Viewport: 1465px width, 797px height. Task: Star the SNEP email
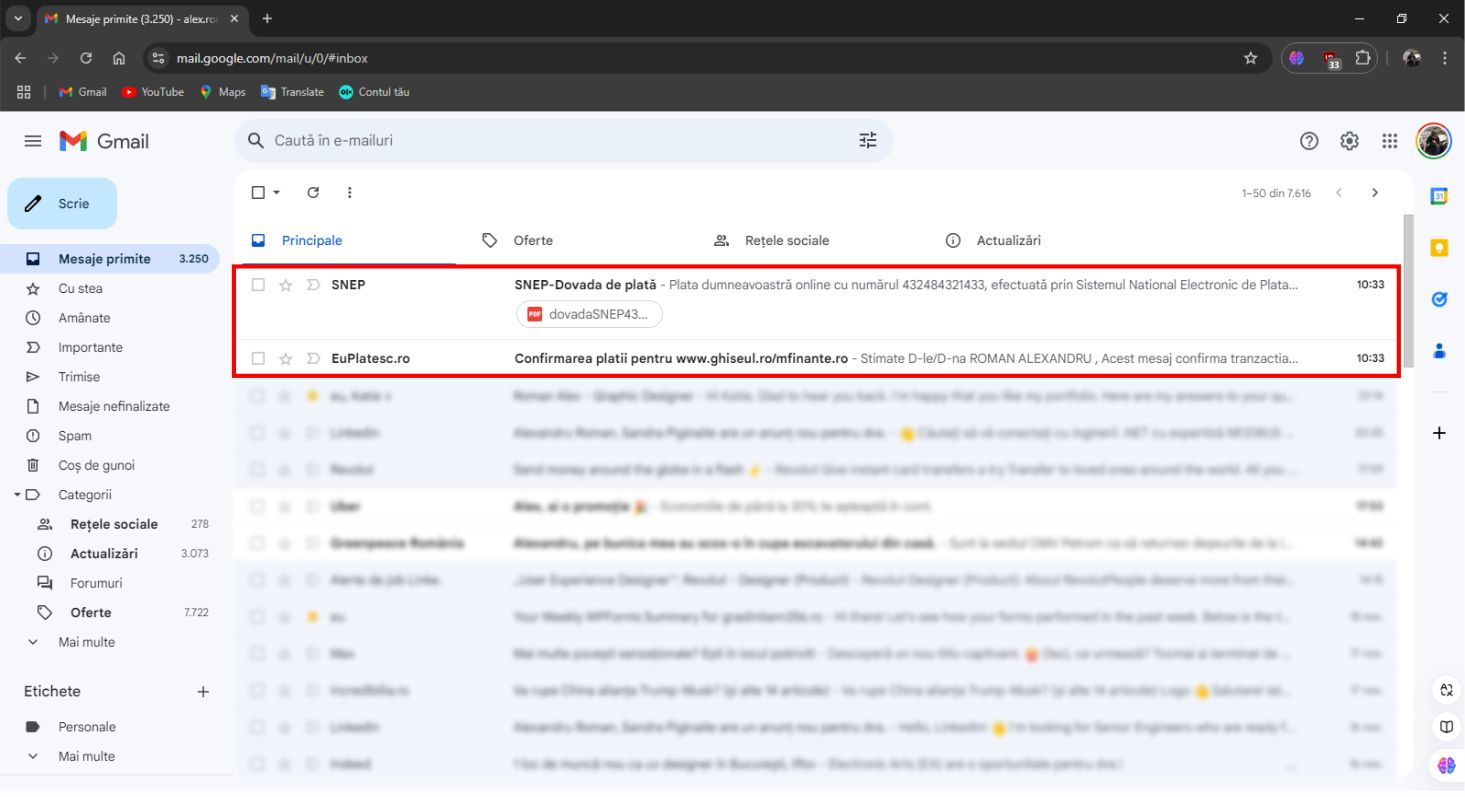tap(285, 285)
